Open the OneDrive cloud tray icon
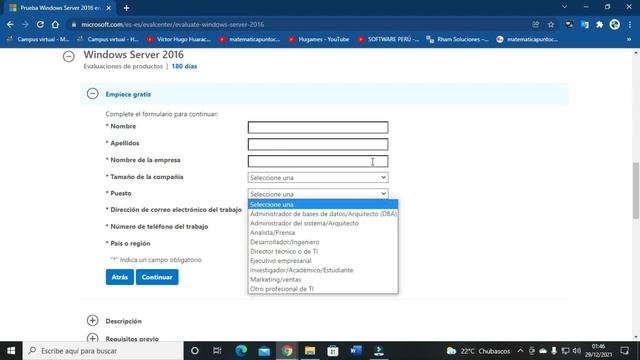 point(543,351)
